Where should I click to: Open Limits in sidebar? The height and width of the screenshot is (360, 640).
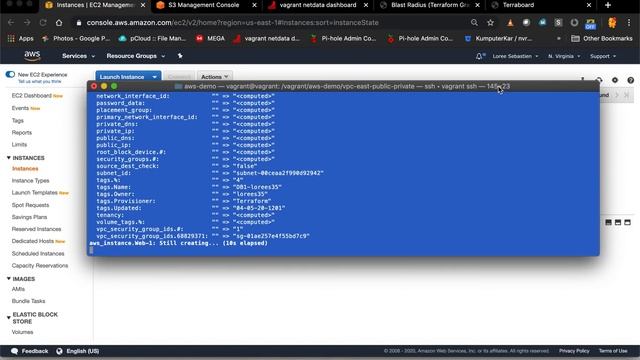(19, 144)
